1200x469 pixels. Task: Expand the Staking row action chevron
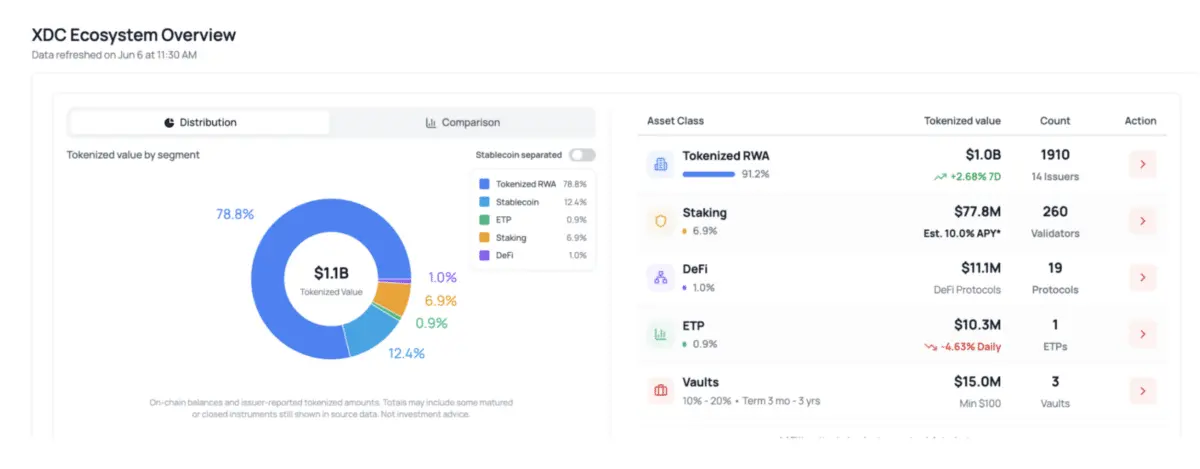pos(1142,221)
